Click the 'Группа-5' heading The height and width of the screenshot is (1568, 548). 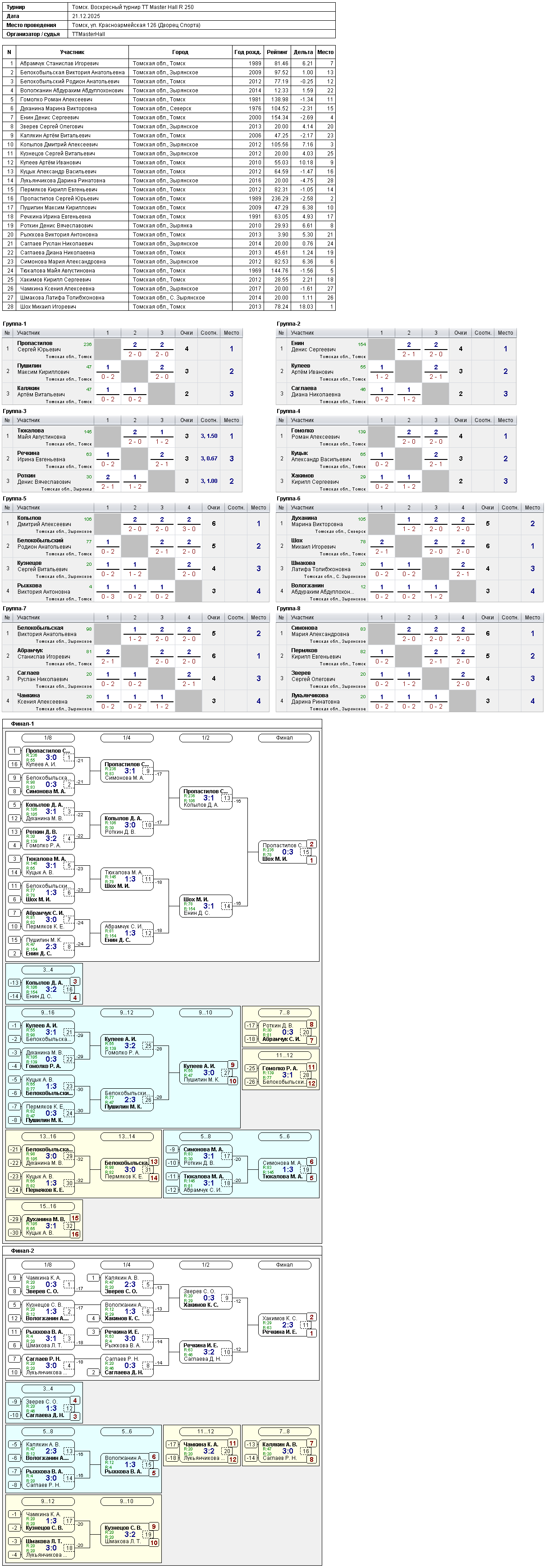tap(14, 499)
